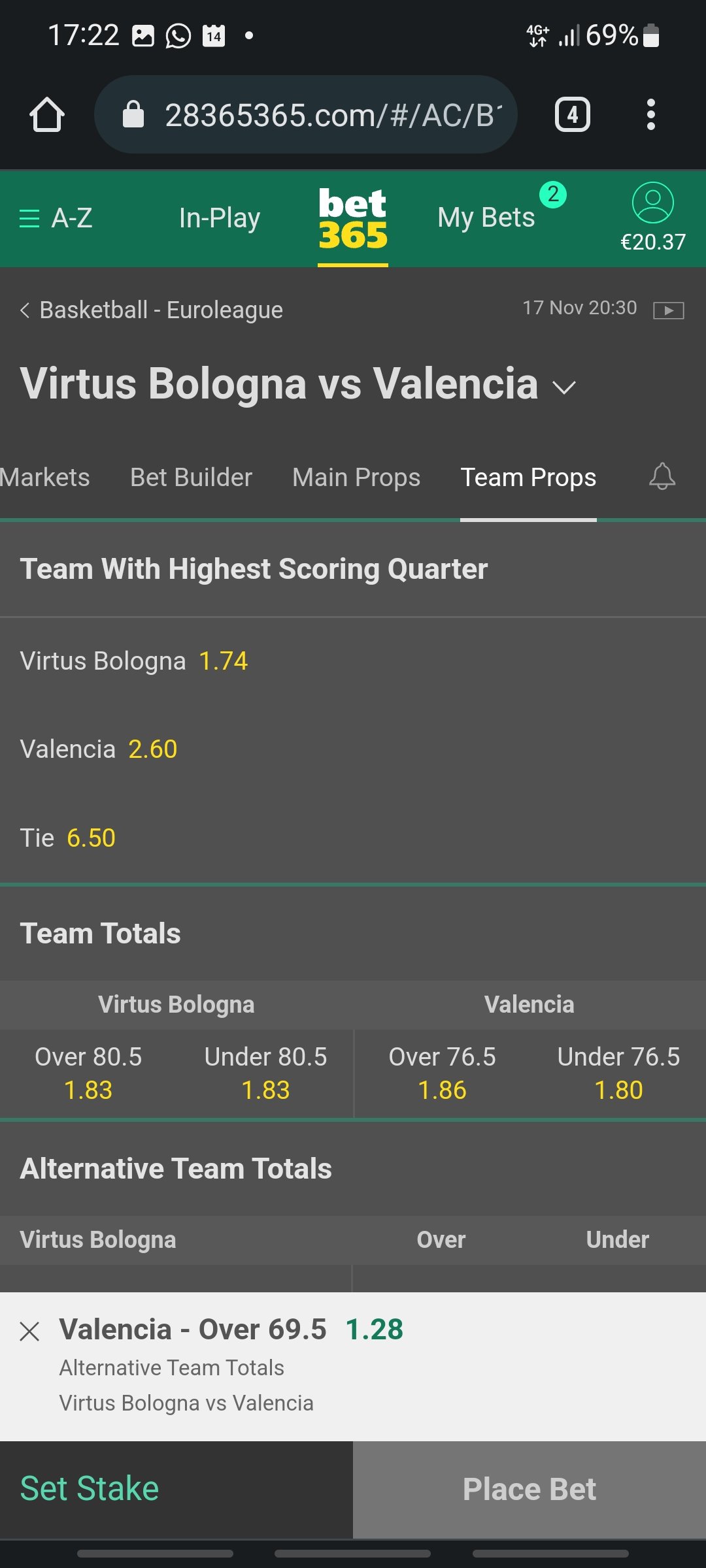Tap Set Stake field on bet slip
706x1568 pixels.
176,1489
